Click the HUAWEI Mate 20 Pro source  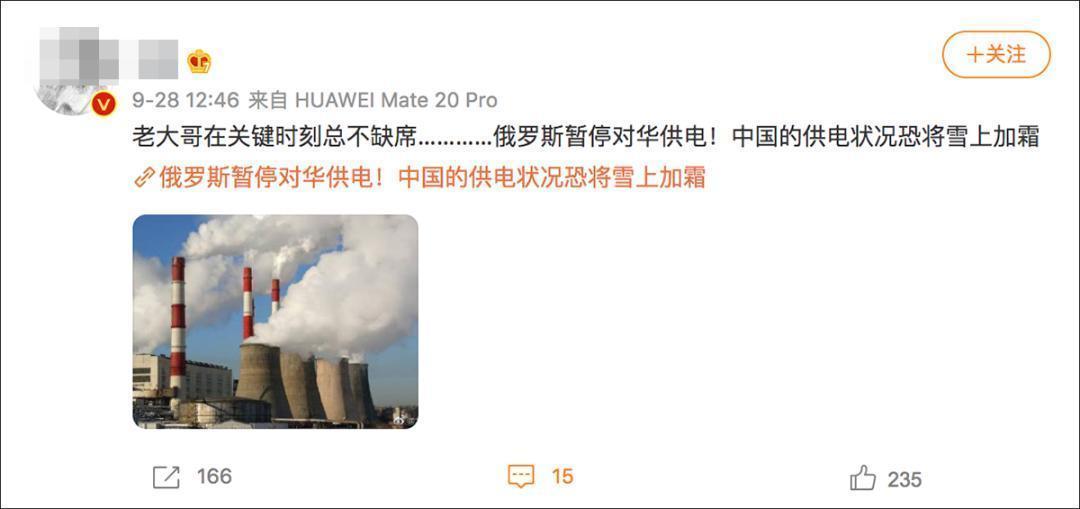click(x=396, y=101)
